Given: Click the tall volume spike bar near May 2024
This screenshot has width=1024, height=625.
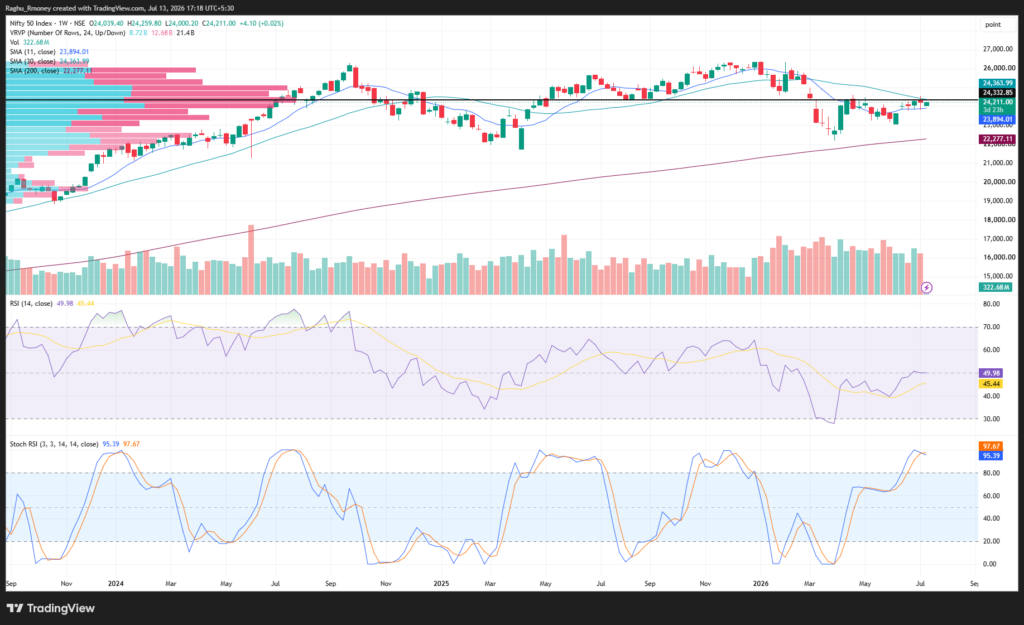Looking at the screenshot, I should pyautogui.click(x=251, y=259).
